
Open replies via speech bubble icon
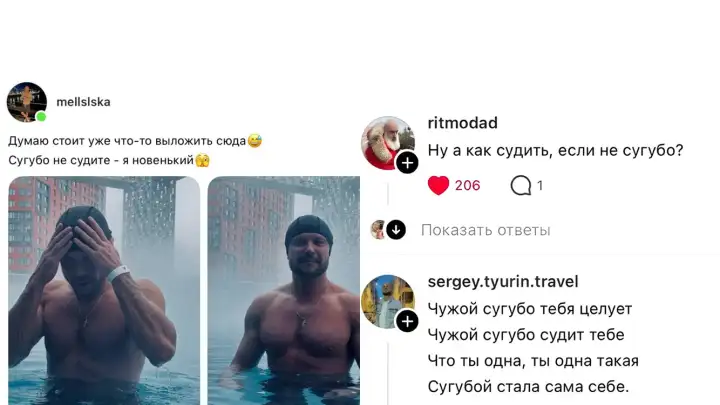521,186
